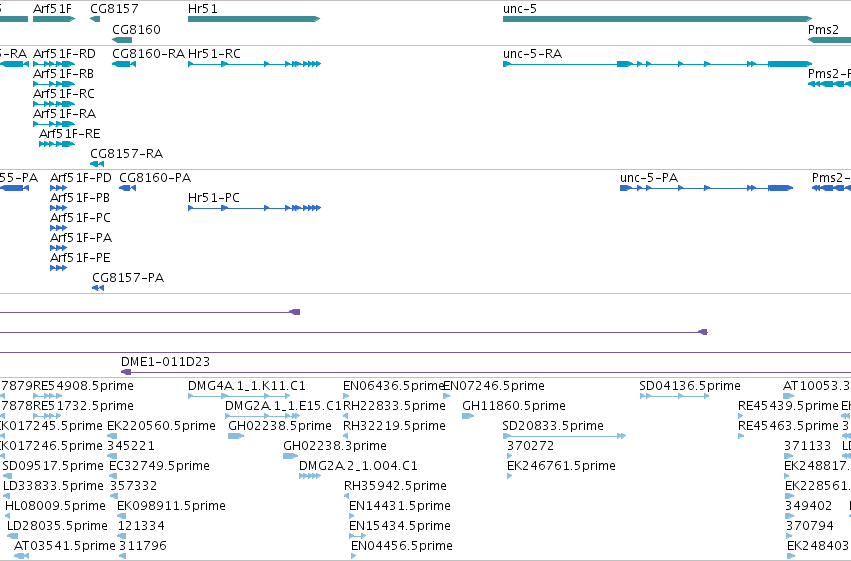Viewport: 851px width, 561px height.
Task: Select the unc-5-RA transcript label
Action: point(532,54)
